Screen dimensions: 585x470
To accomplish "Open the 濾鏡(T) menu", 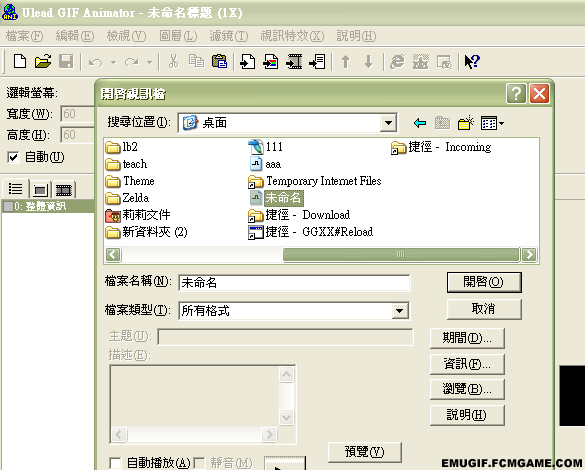I will 229,36.
